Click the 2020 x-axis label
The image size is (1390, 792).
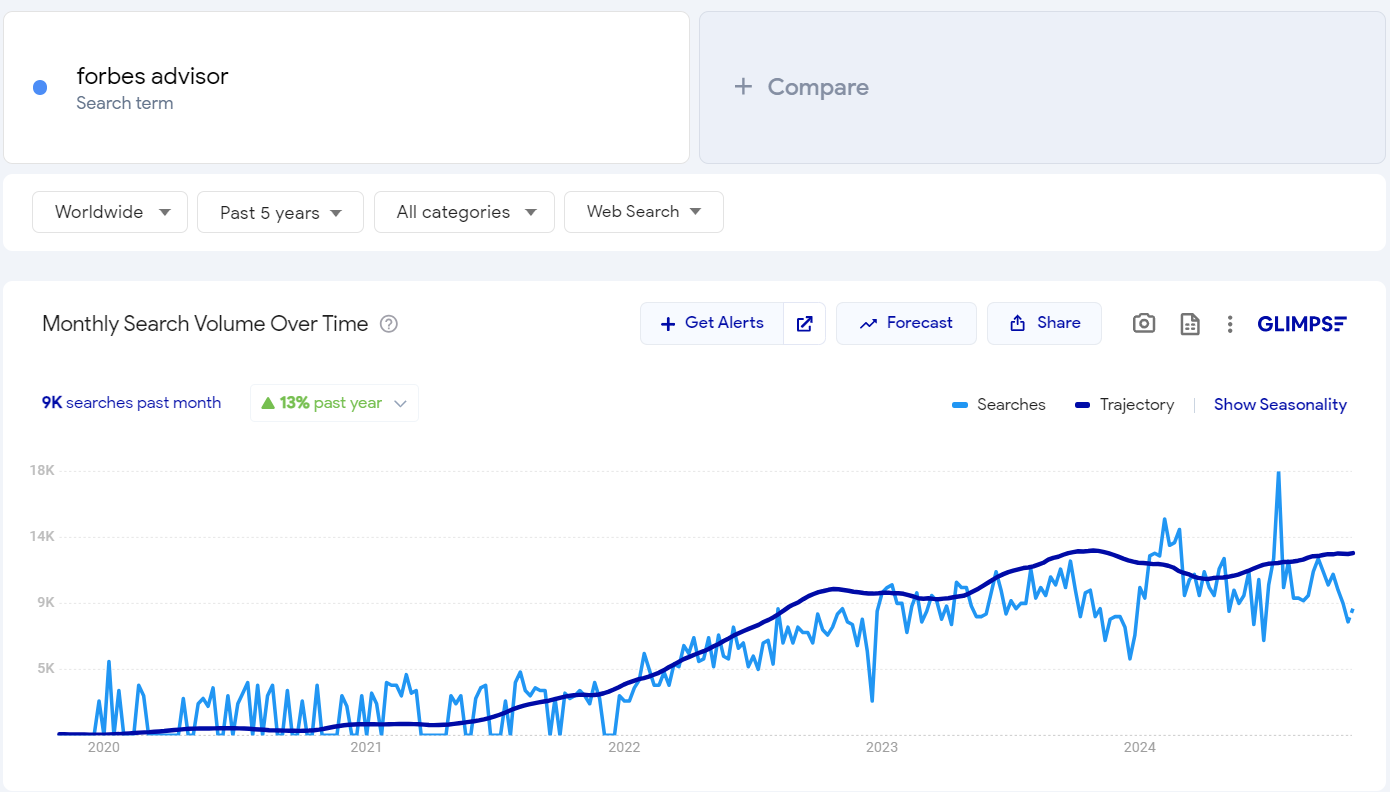[x=104, y=747]
